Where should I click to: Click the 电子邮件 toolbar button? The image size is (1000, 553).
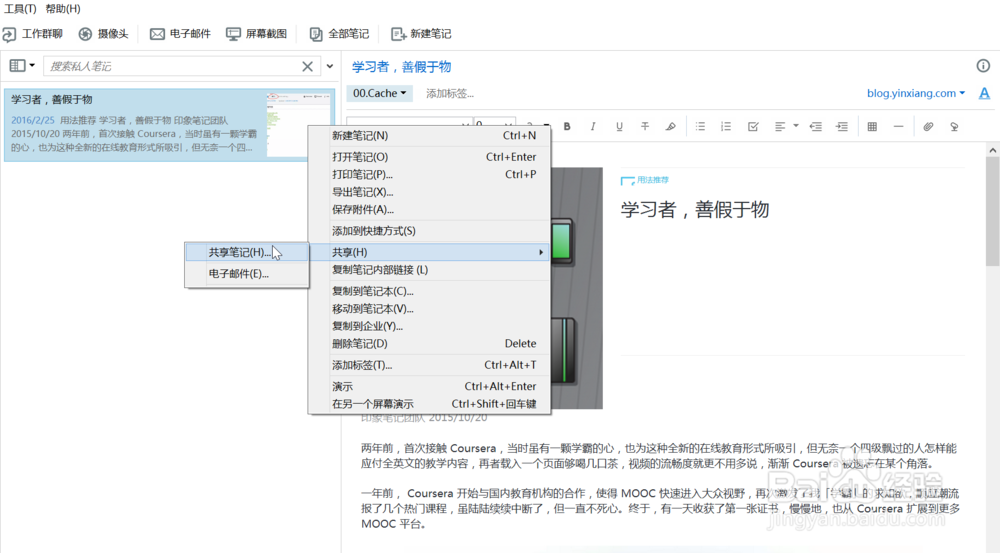click(180, 34)
